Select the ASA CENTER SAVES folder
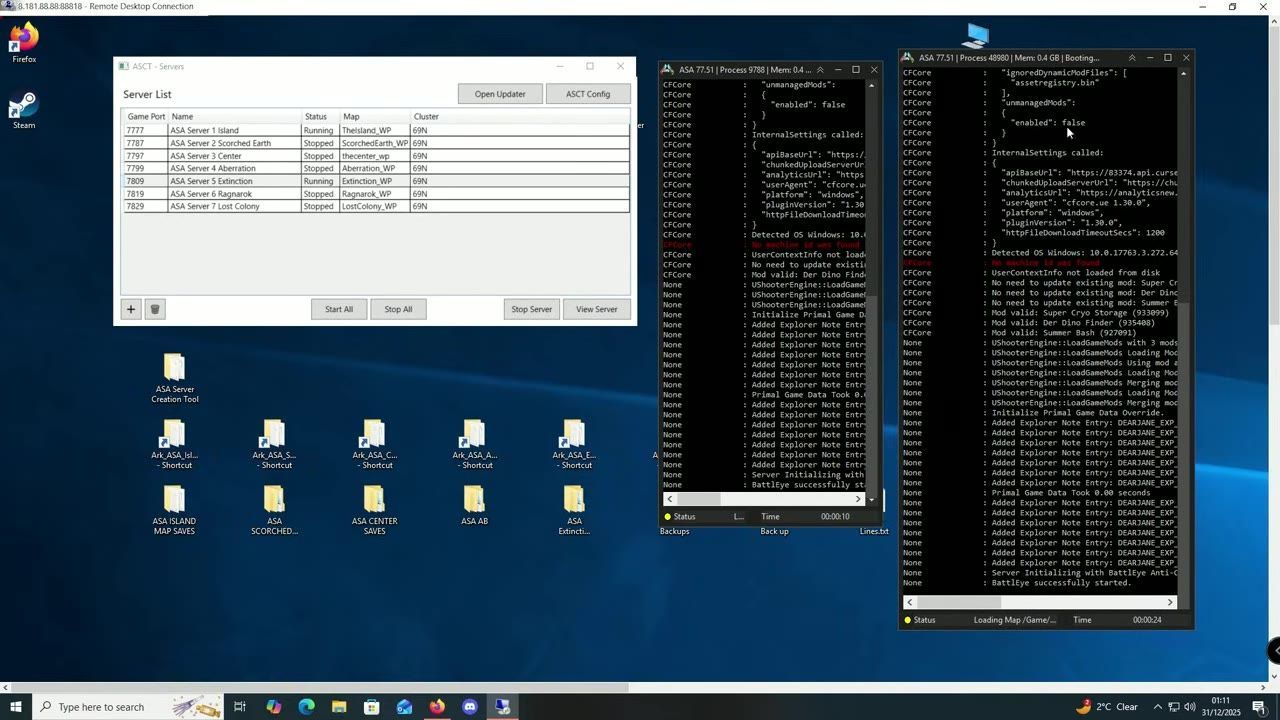 tap(374, 510)
